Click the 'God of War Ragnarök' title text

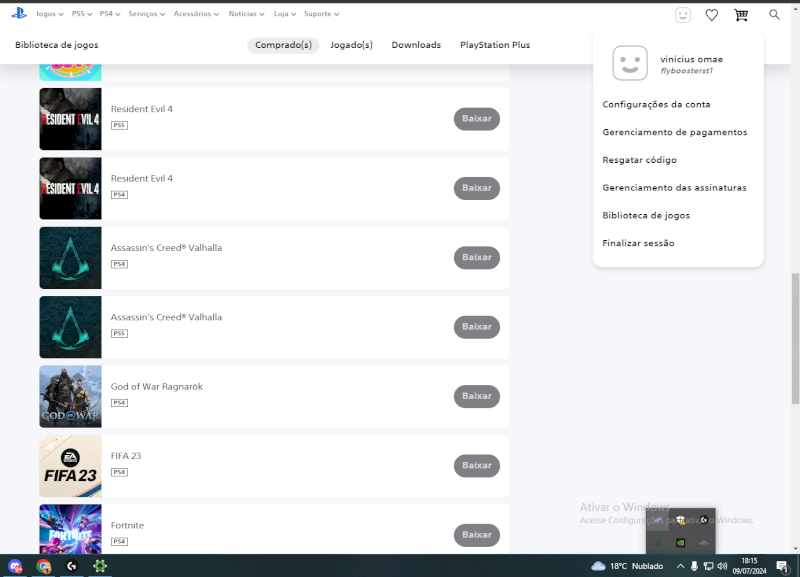pyautogui.click(x=157, y=387)
